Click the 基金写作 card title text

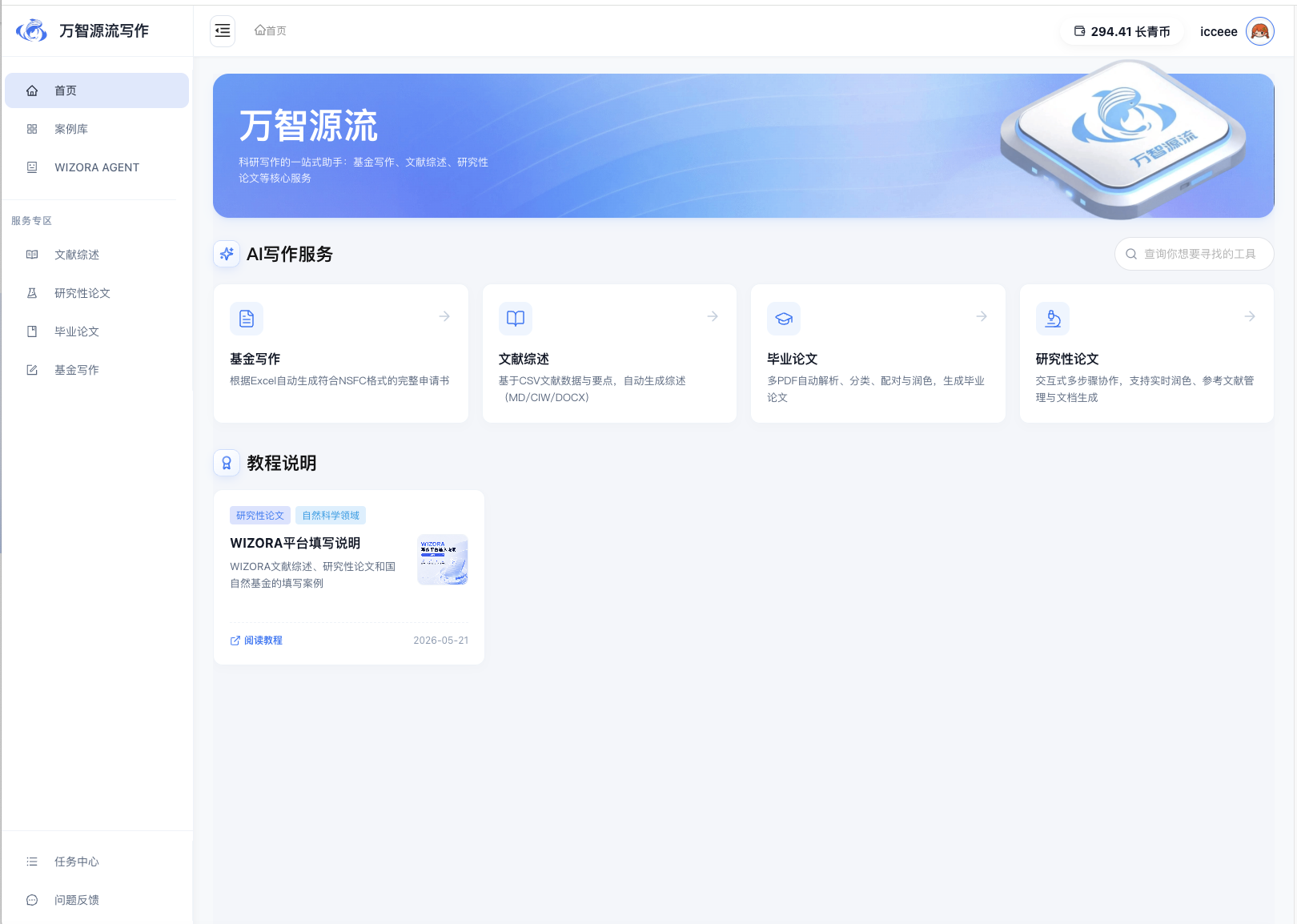pyautogui.click(x=255, y=359)
